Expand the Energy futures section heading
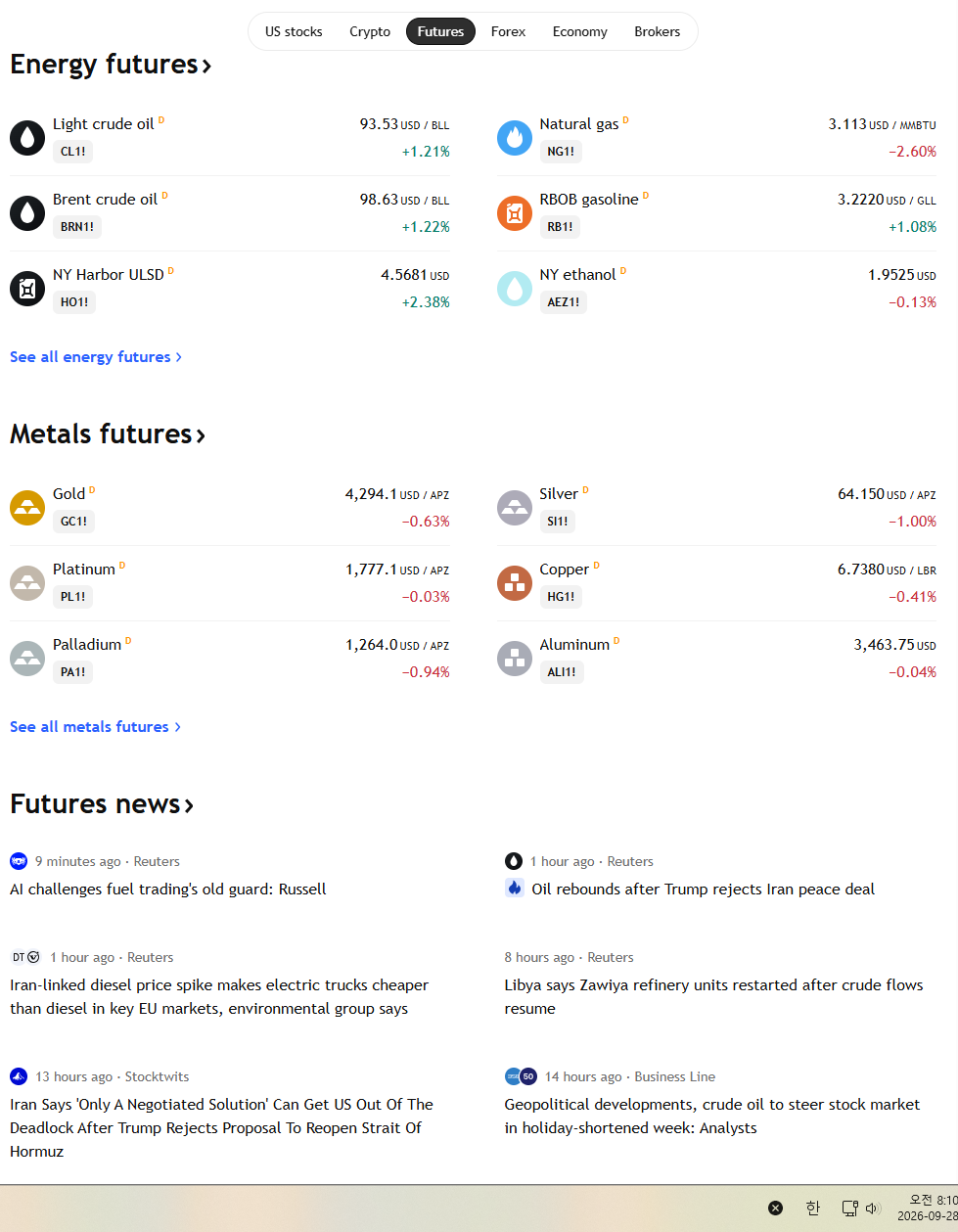 click(x=111, y=65)
